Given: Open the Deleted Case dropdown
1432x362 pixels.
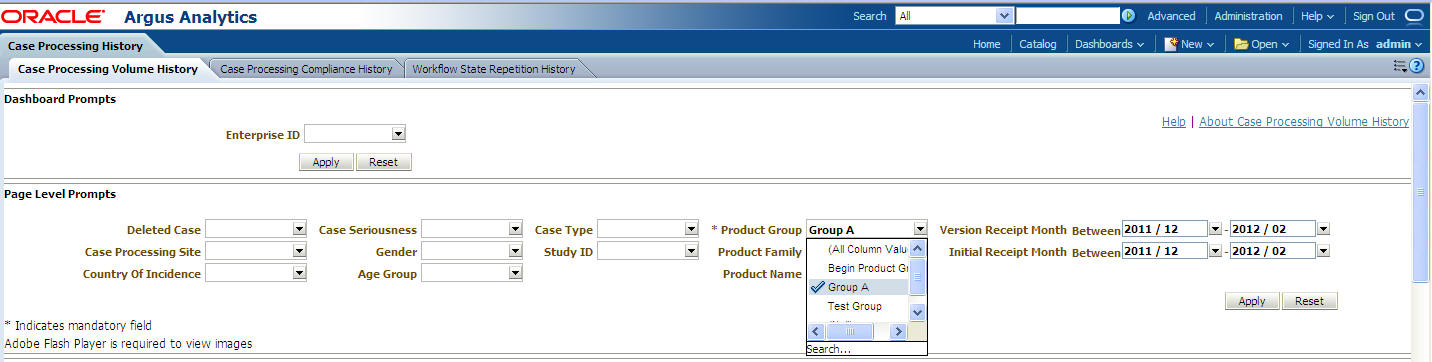Looking at the screenshot, I should coord(299,229).
